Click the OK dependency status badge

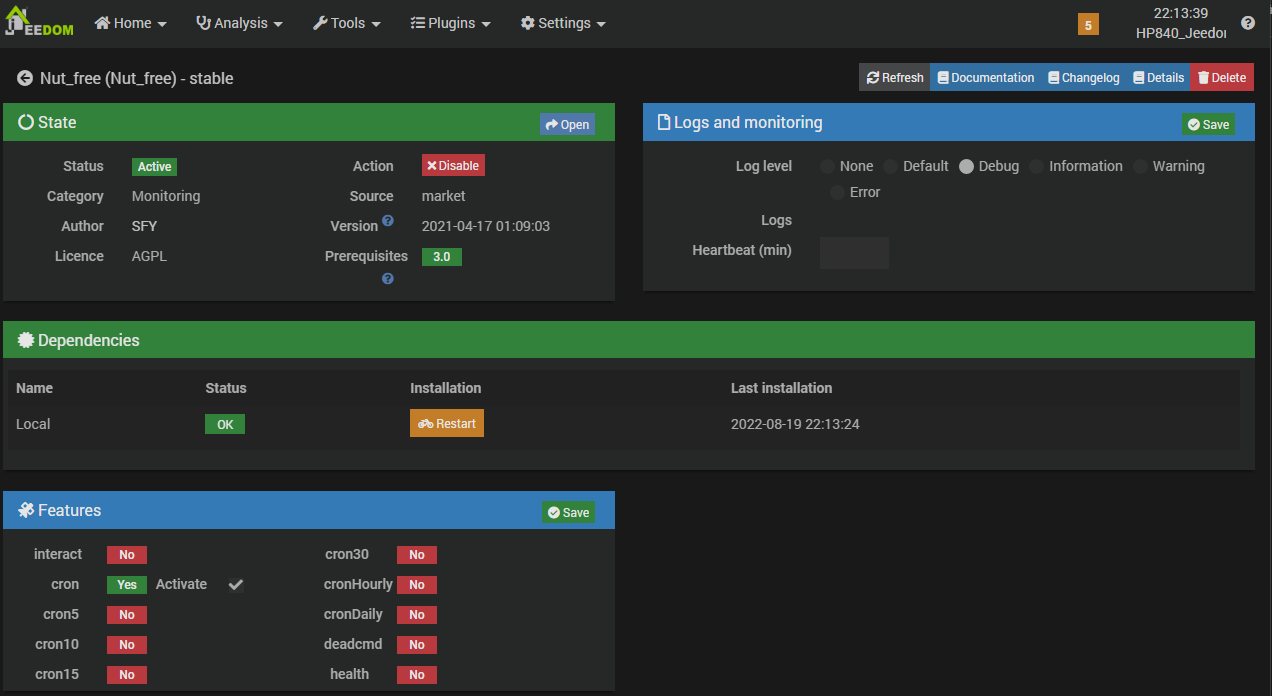coord(225,424)
